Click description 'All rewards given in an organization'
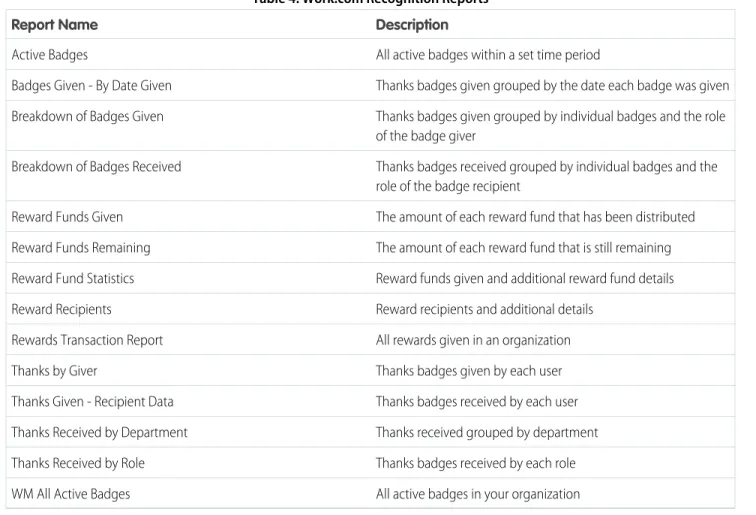Image resolution: width=756 pixels, height=515 pixels. pyautogui.click(x=473, y=340)
